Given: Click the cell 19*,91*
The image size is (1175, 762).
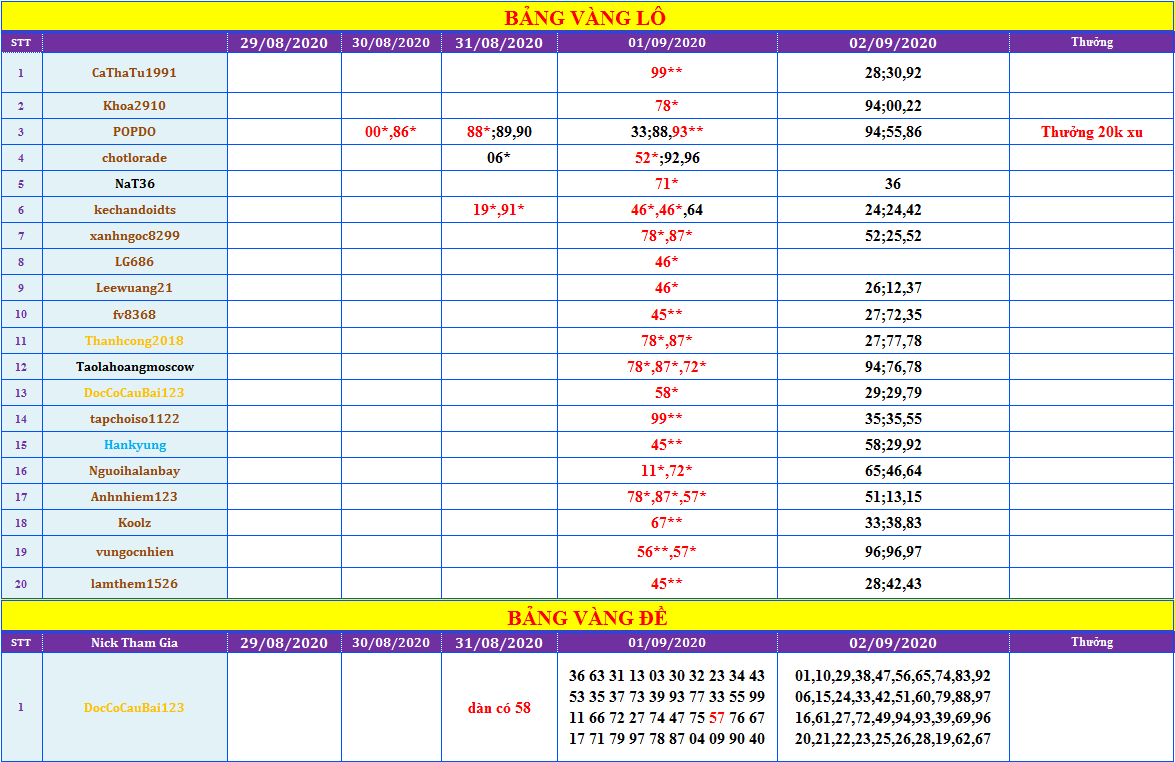Looking at the screenshot, I should [498, 210].
